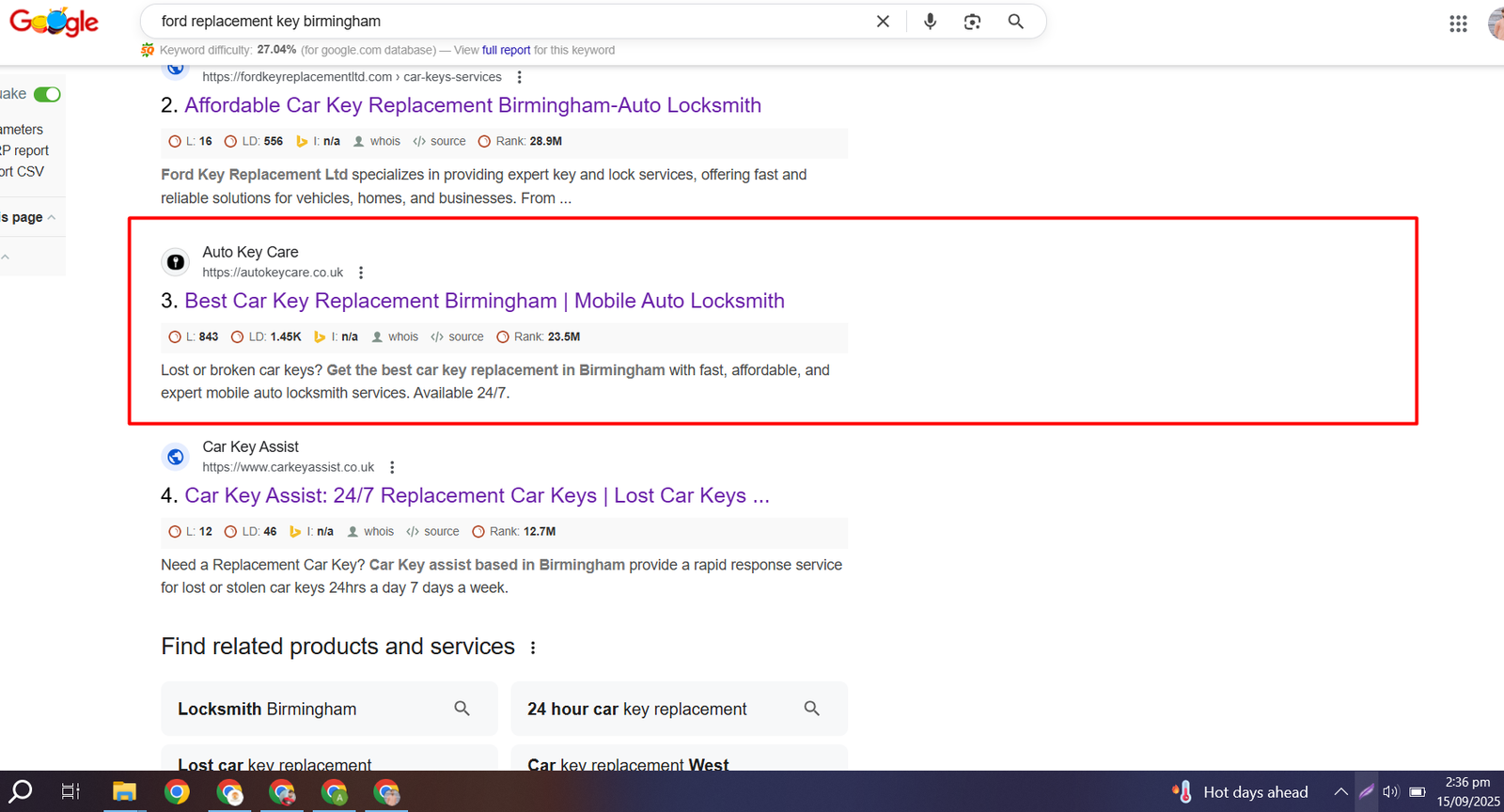
Task: Open more options for autokeycare.co.uk result
Action: [x=361, y=273]
